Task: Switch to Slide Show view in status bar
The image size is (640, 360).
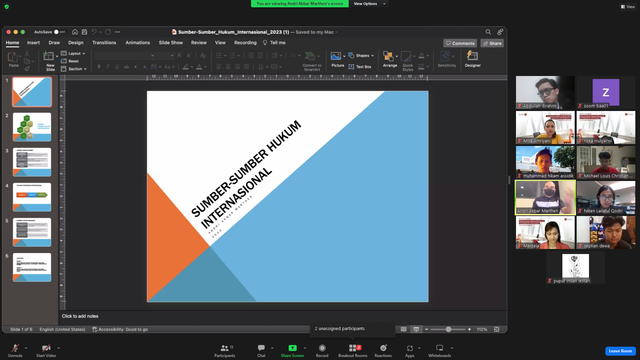Action: click(416, 329)
